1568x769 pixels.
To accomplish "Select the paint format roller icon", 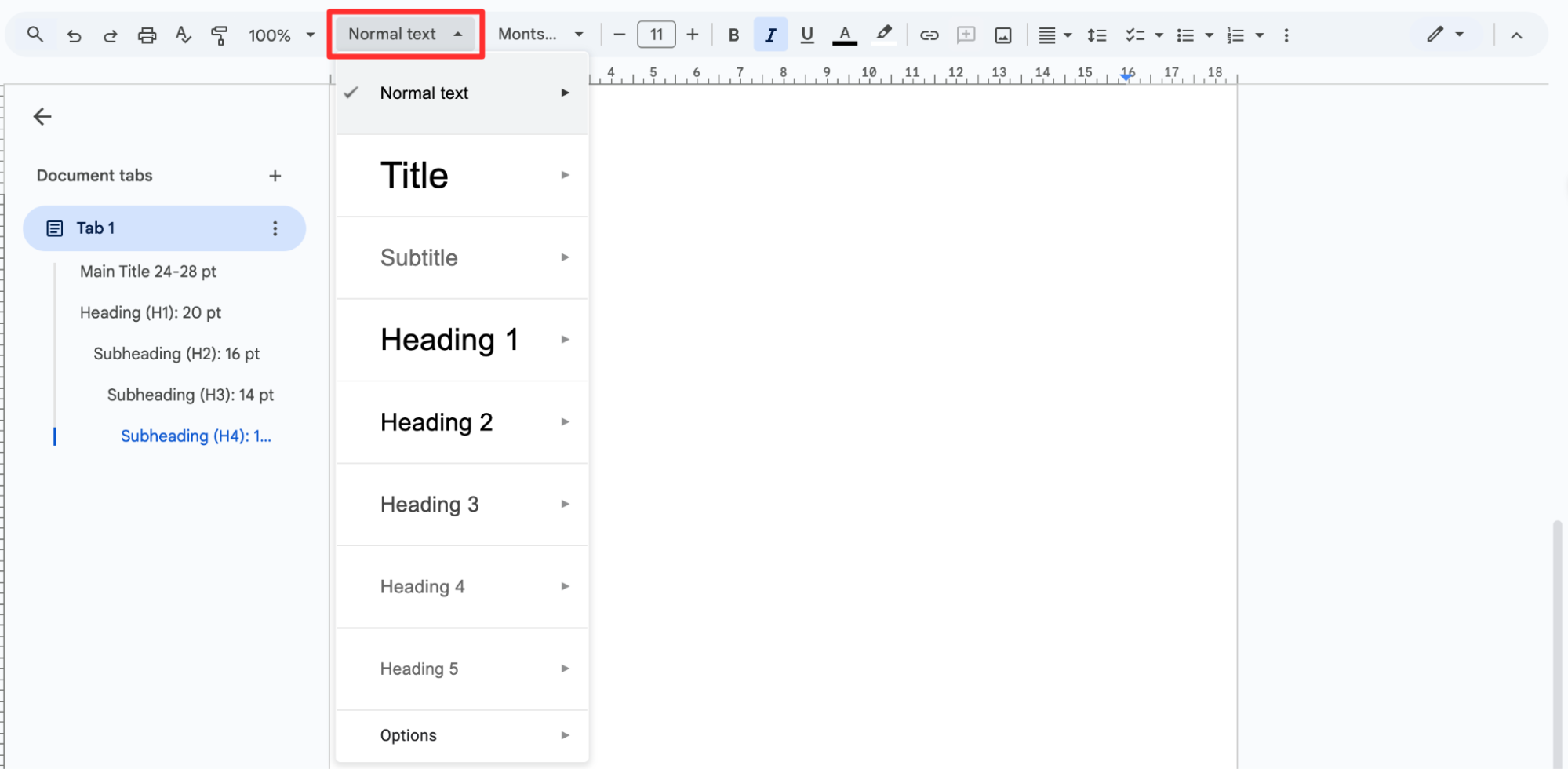I will click(219, 35).
